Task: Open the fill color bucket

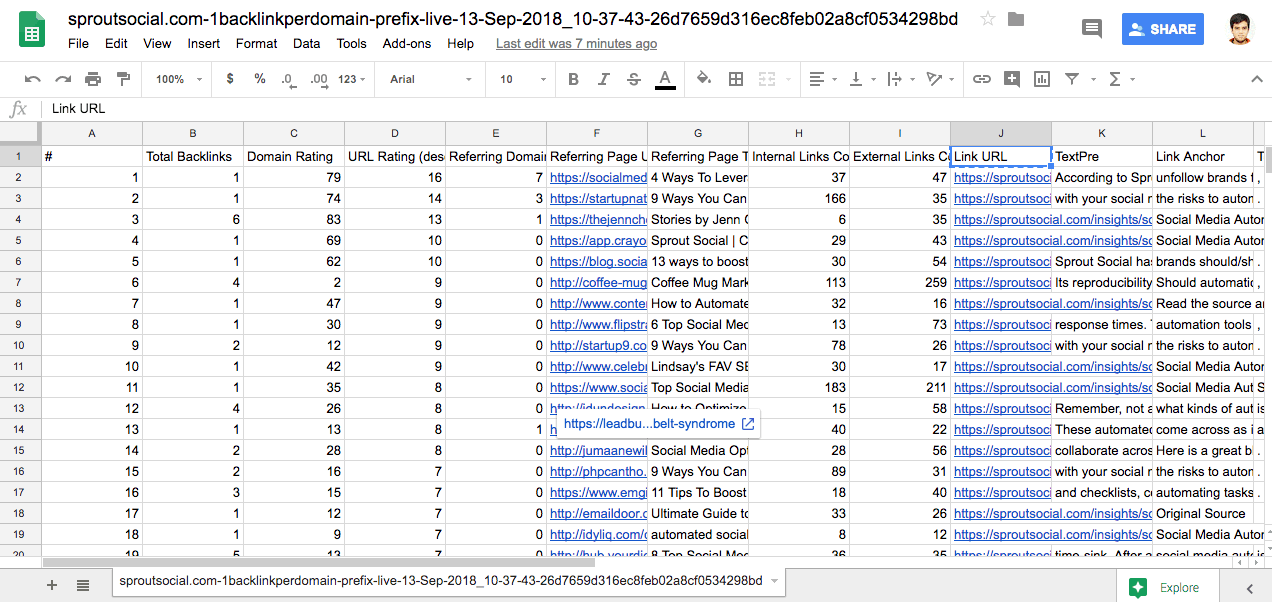Action: 703,79
